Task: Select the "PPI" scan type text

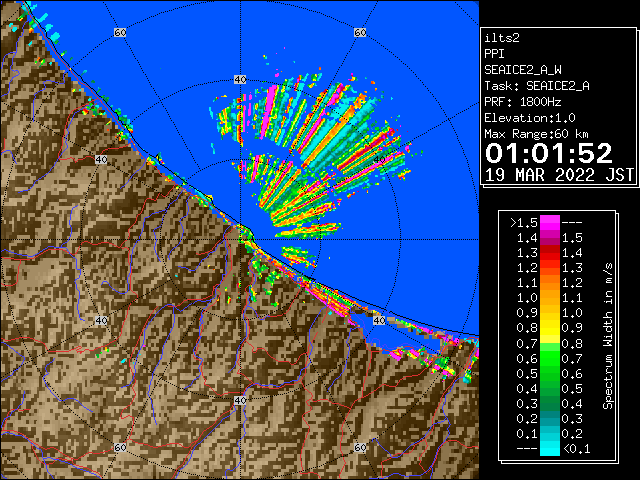Action: click(x=494, y=54)
